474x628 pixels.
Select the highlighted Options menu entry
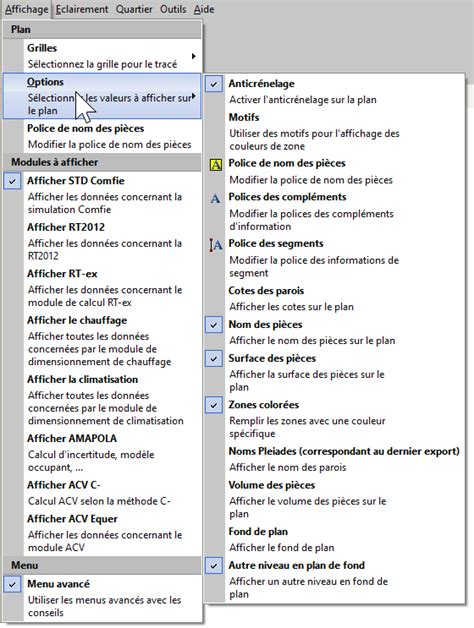pyautogui.click(x=102, y=96)
